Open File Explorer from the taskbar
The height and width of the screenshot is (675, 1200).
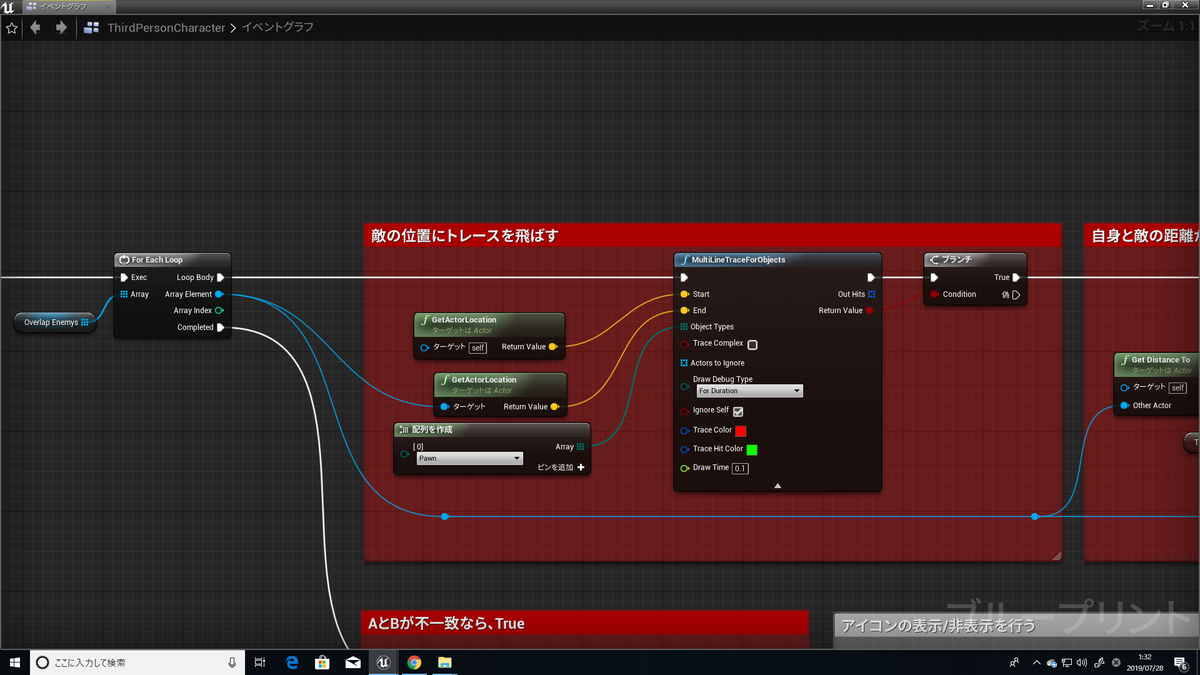444,662
